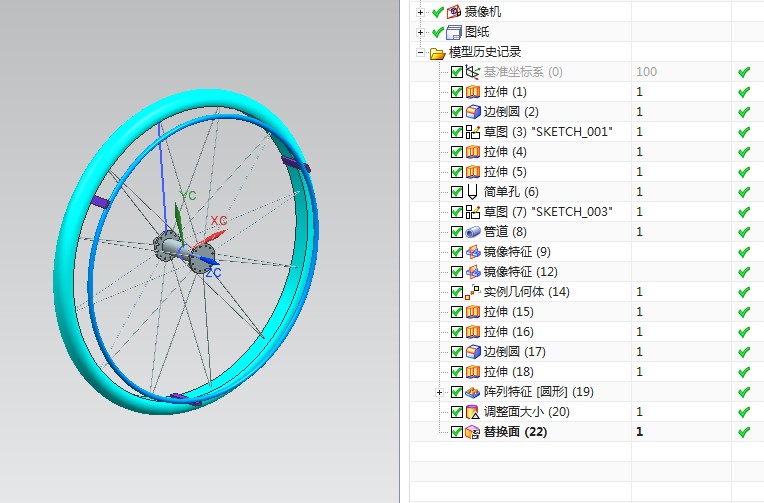Click the edge blend icon of 边倒圆 (17)
The image size is (764, 503).
tap(473, 351)
